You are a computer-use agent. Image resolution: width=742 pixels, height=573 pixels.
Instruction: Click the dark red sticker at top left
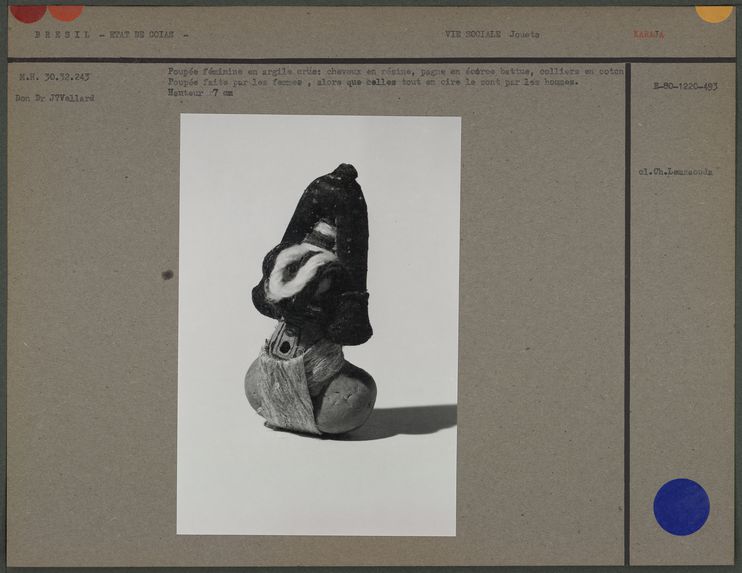click(x=28, y=12)
